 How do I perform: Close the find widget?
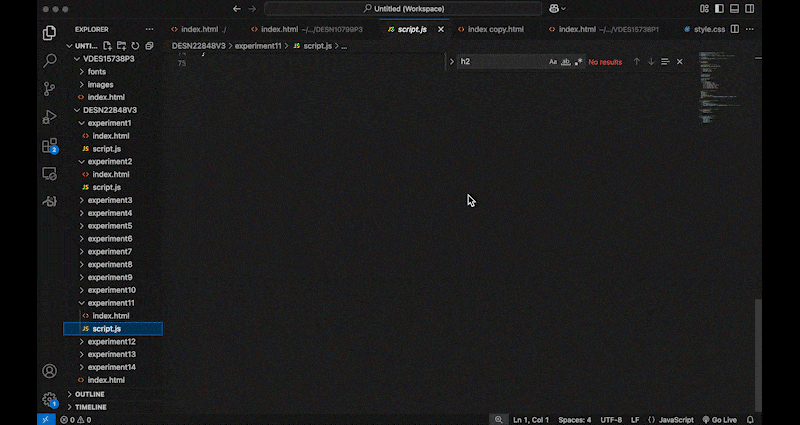tap(680, 62)
